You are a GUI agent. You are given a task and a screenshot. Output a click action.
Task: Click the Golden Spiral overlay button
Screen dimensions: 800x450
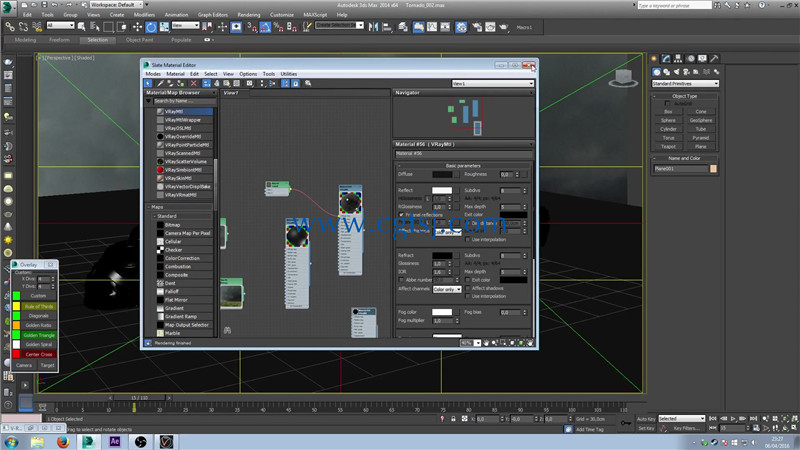[x=39, y=344]
